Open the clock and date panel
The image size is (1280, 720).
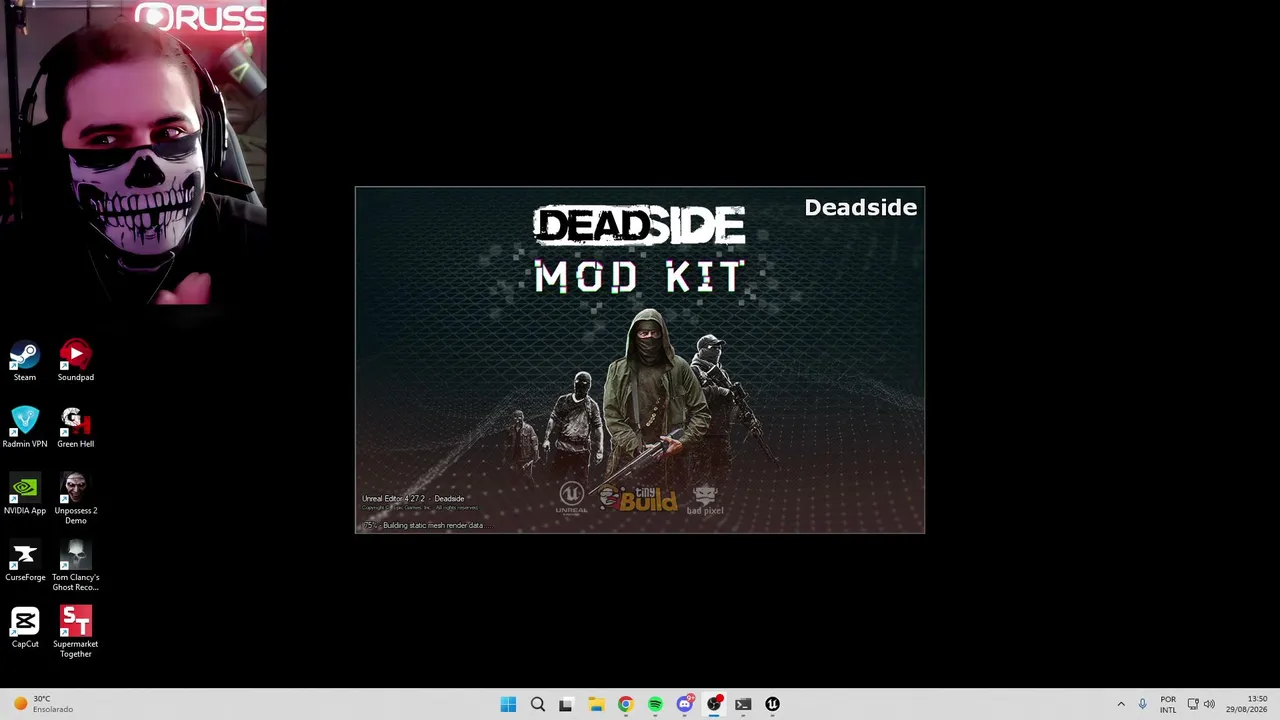[x=1246, y=704]
